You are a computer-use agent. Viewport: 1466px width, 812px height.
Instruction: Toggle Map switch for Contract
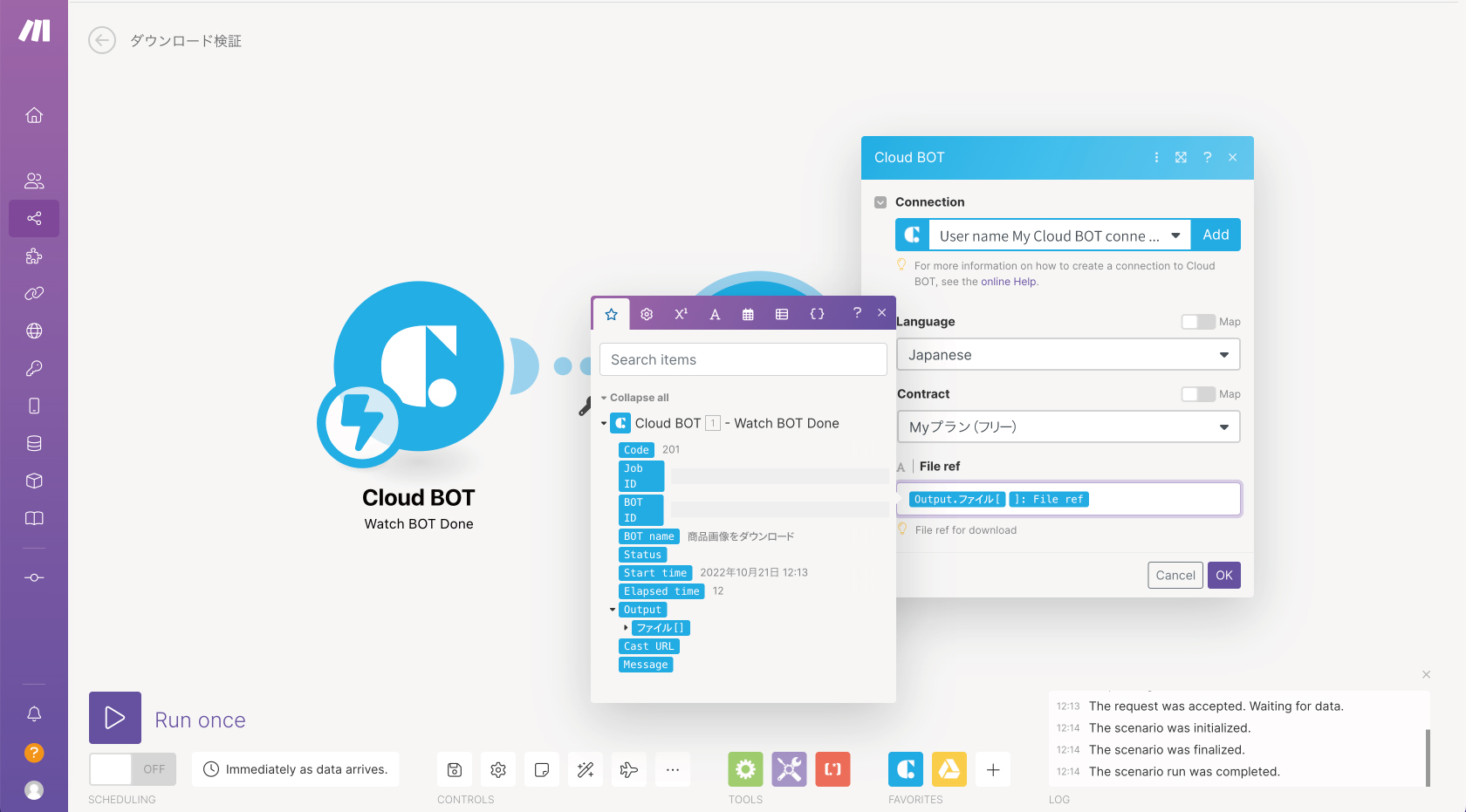(1198, 394)
